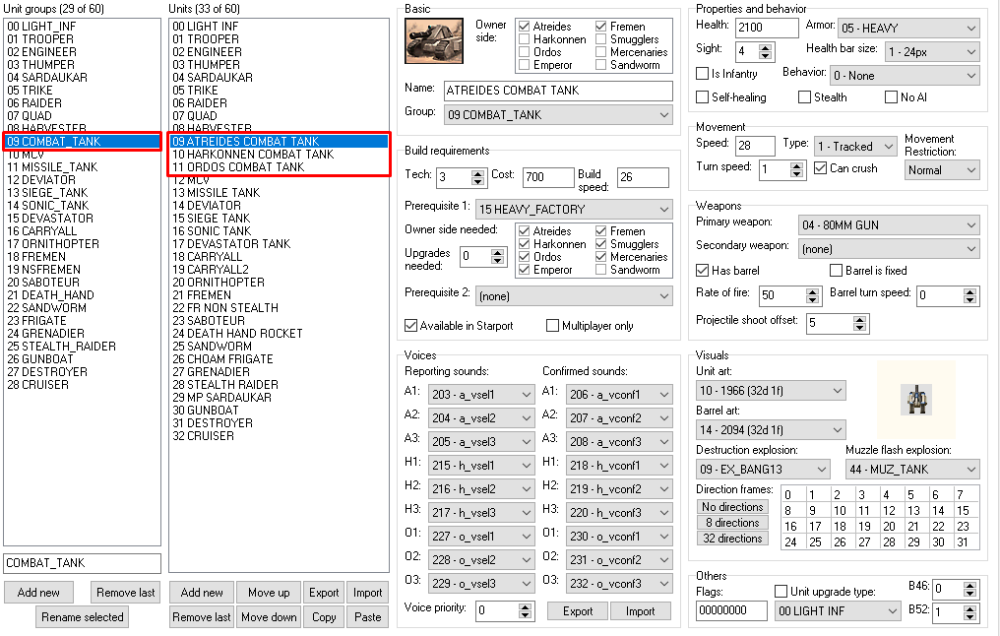Click the 32 directions button
This screenshot has height=636, width=1000.
pyautogui.click(x=732, y=539)
